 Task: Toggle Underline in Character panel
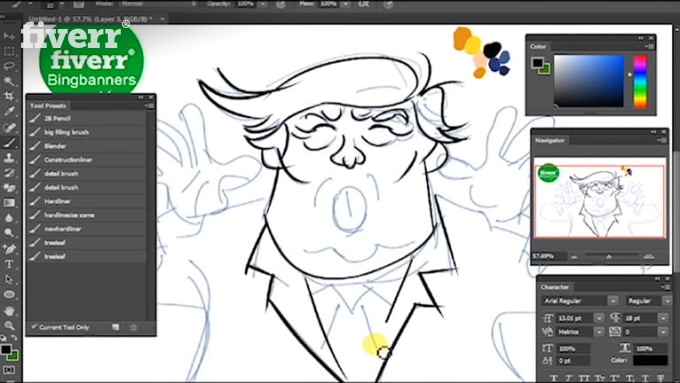[646, 379]
